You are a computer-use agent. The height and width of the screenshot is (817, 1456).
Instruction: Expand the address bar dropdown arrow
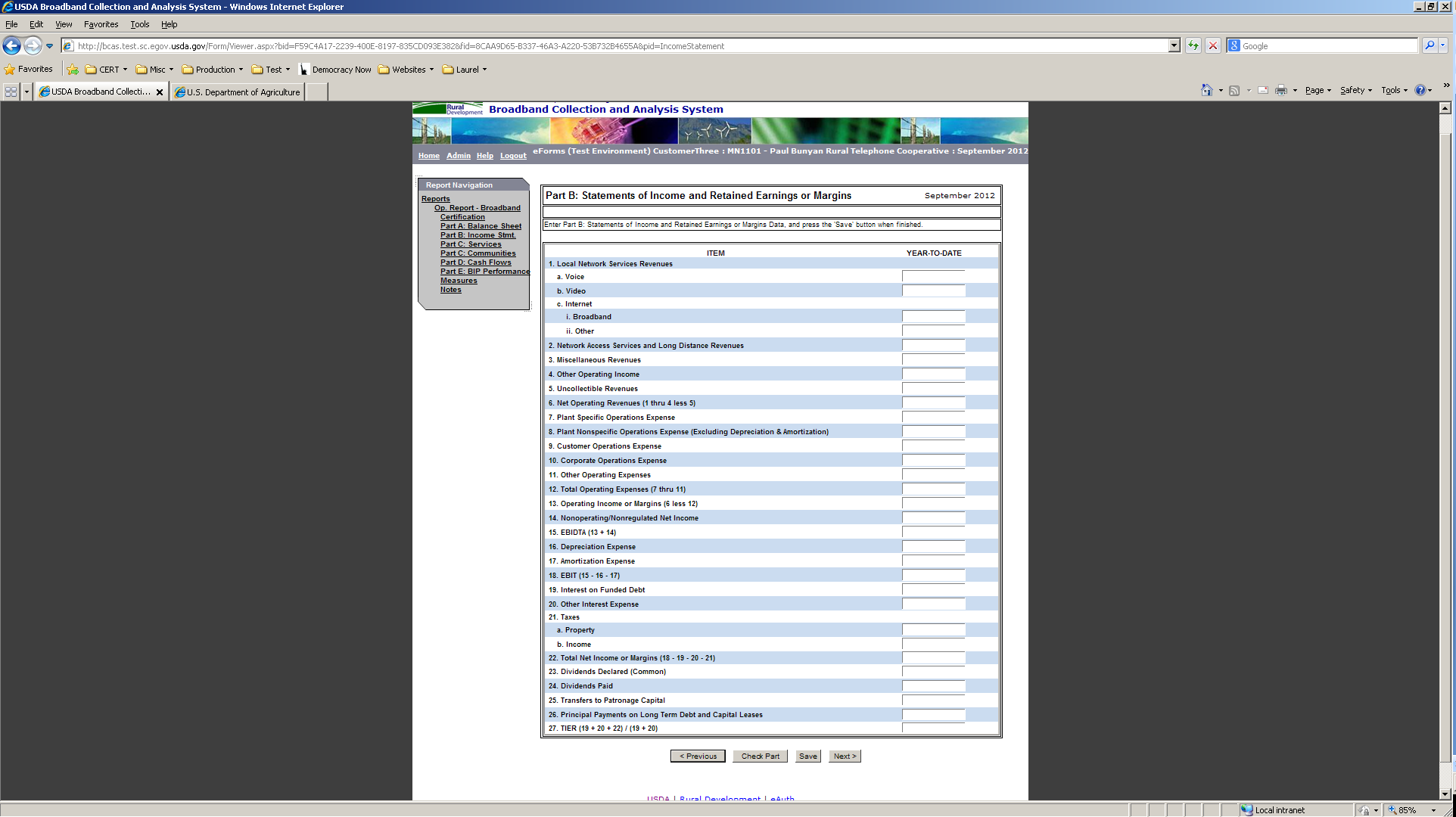coord(1174,46)
